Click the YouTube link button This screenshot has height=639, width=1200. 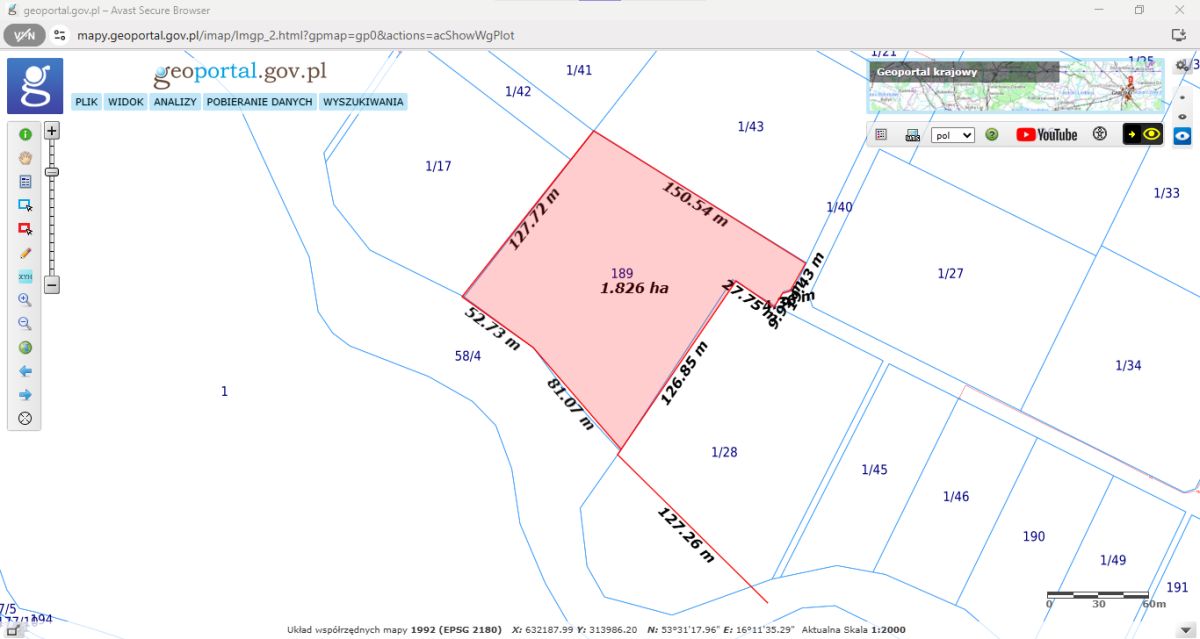click(1046, 135)
